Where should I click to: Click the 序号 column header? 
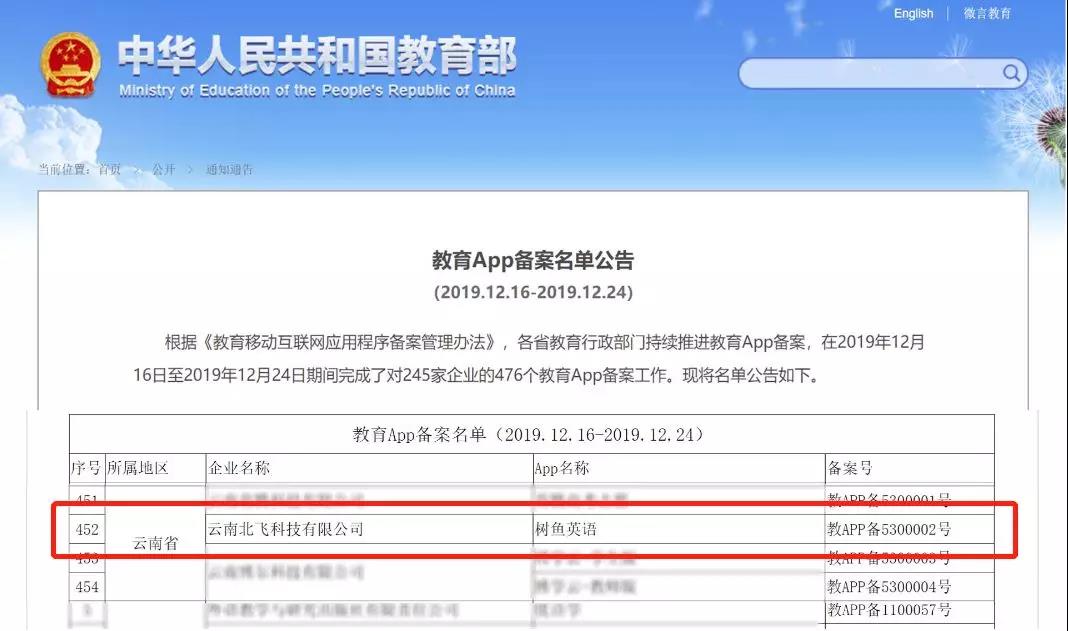(x=87, y=468)
